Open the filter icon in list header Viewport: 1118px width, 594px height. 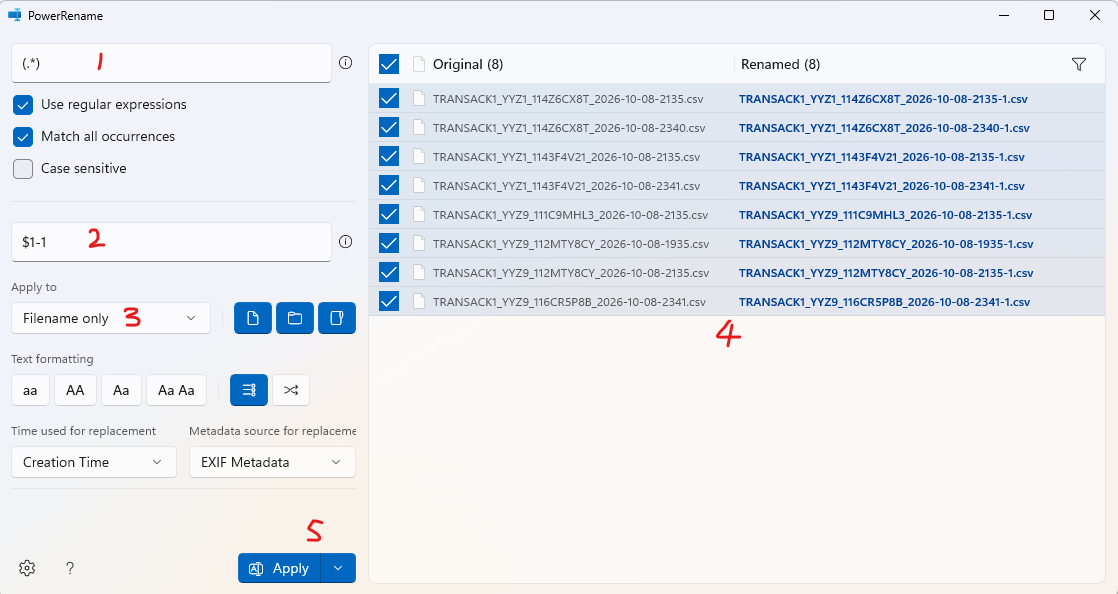1079,64
